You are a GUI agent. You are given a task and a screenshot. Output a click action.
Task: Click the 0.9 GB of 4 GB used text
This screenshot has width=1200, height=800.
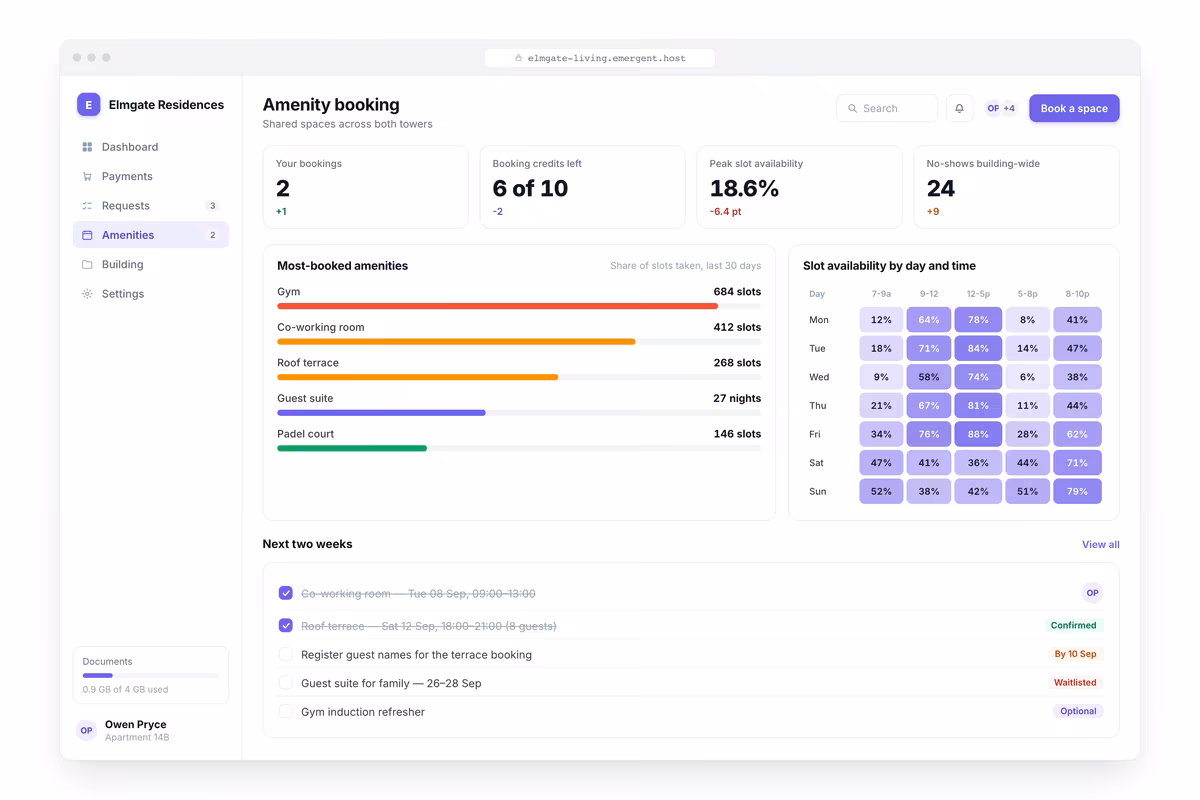[x=125, y=690]
